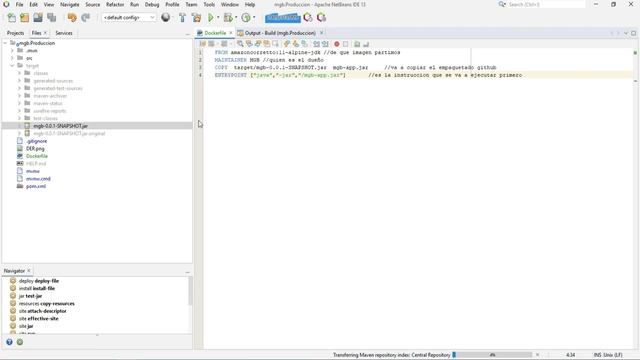Screen dimensions: 640x360
Task: Select the Dockerfile editor tab
Action: (215, 33)
